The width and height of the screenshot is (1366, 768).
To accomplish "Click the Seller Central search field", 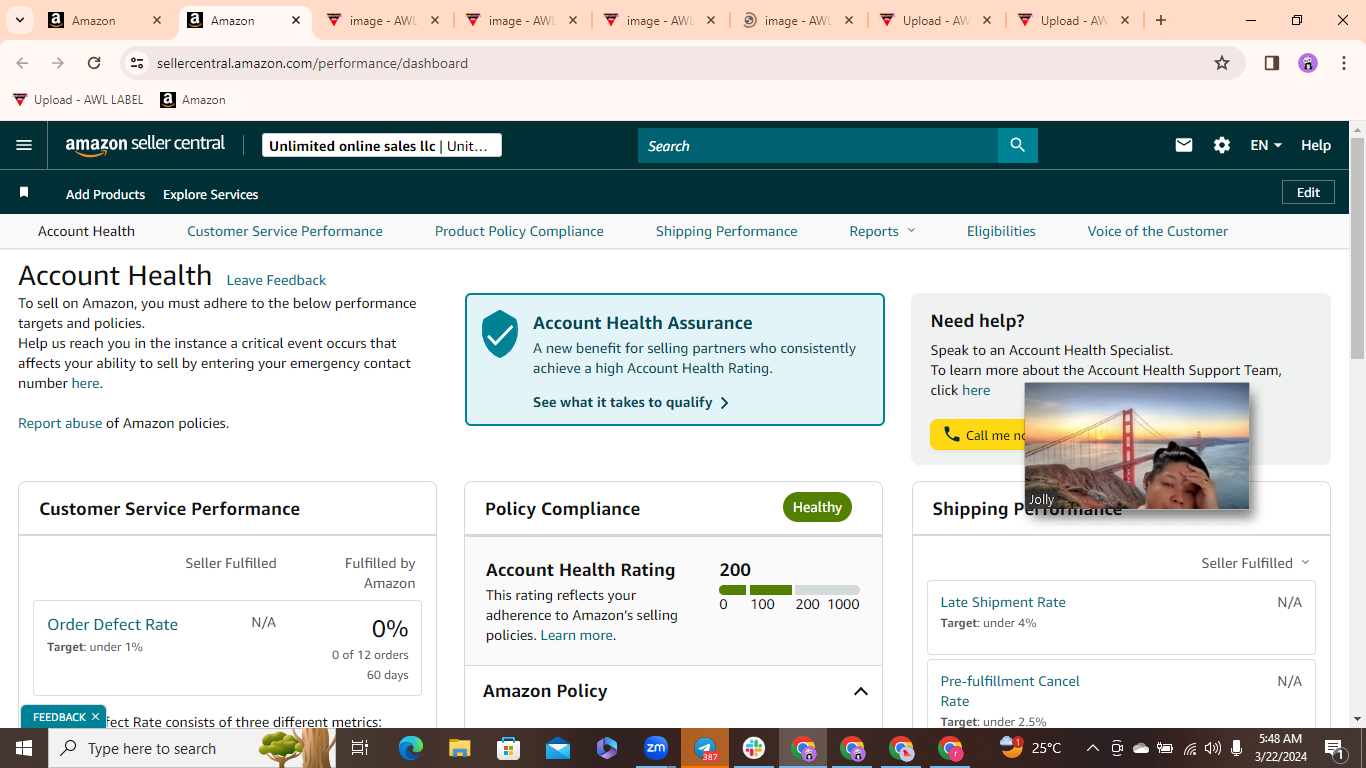I will click(x=818, y=145).
